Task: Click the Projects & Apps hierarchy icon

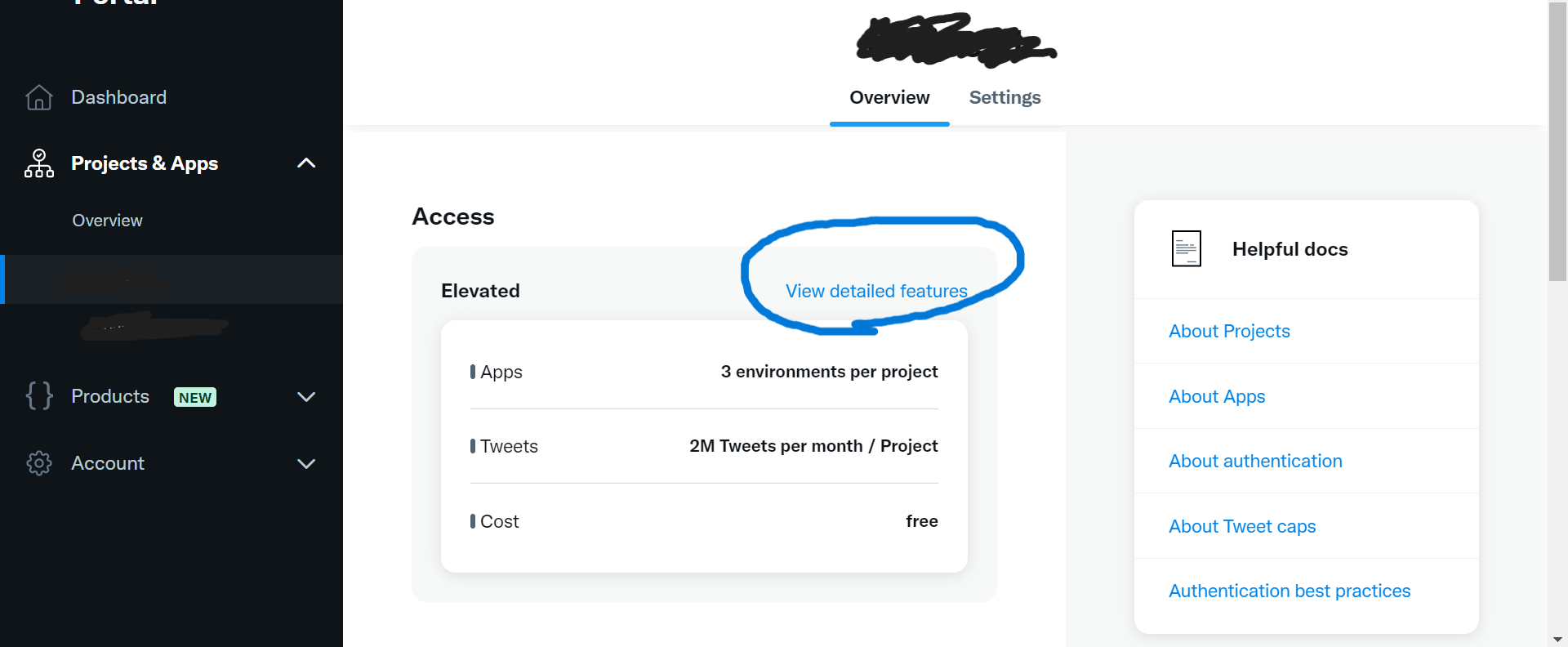Action: [39, 163]
